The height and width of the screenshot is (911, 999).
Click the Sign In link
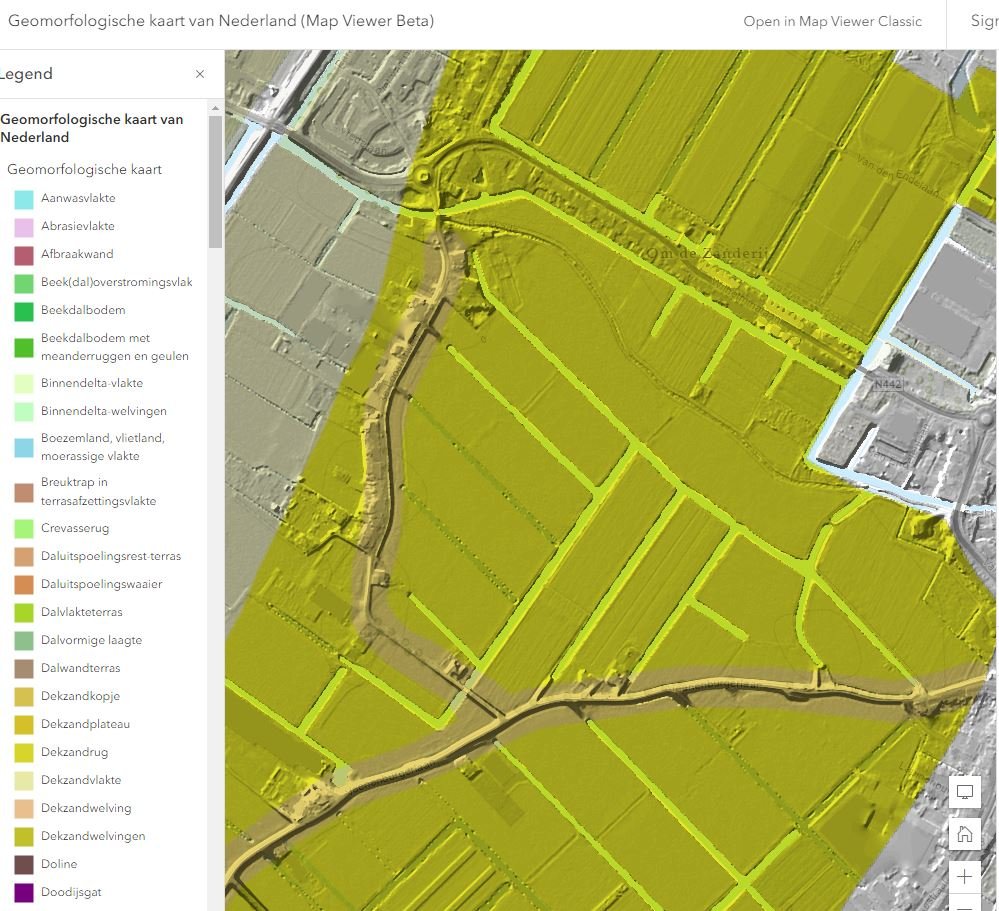pyautogui.click(x=983, y=21)
